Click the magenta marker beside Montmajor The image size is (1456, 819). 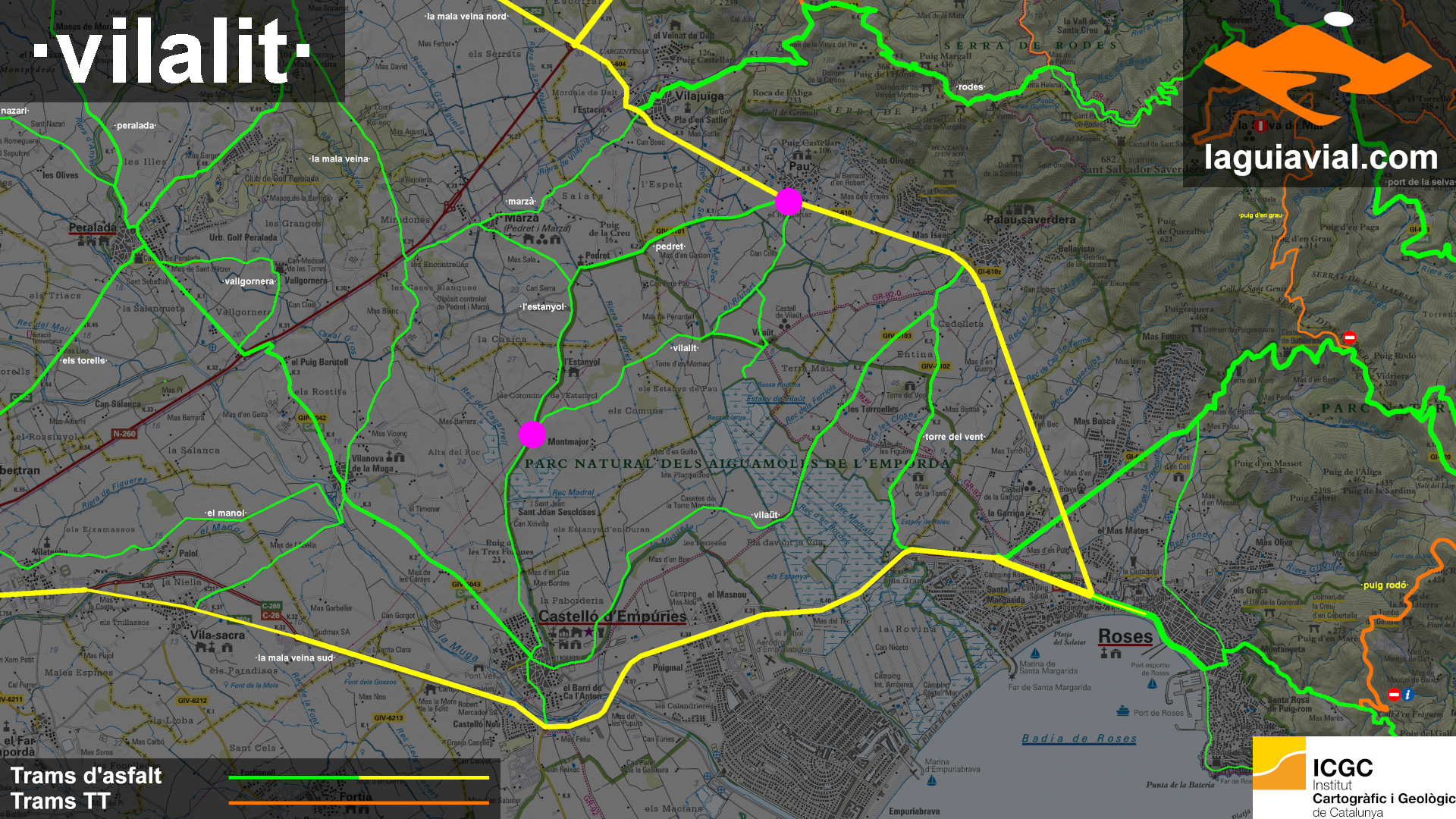pyautogui.click(x=532, y=435)
